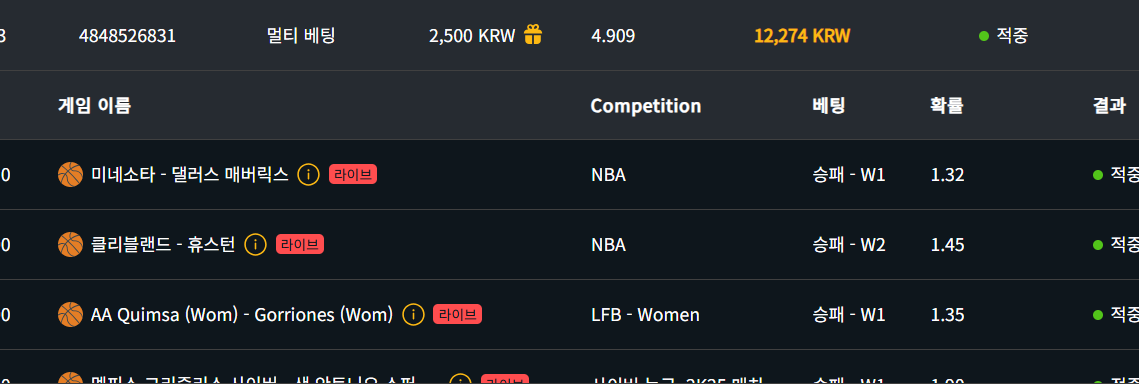Click the 게임 이름 column header

pyautogui.click(x=94, y=105)
